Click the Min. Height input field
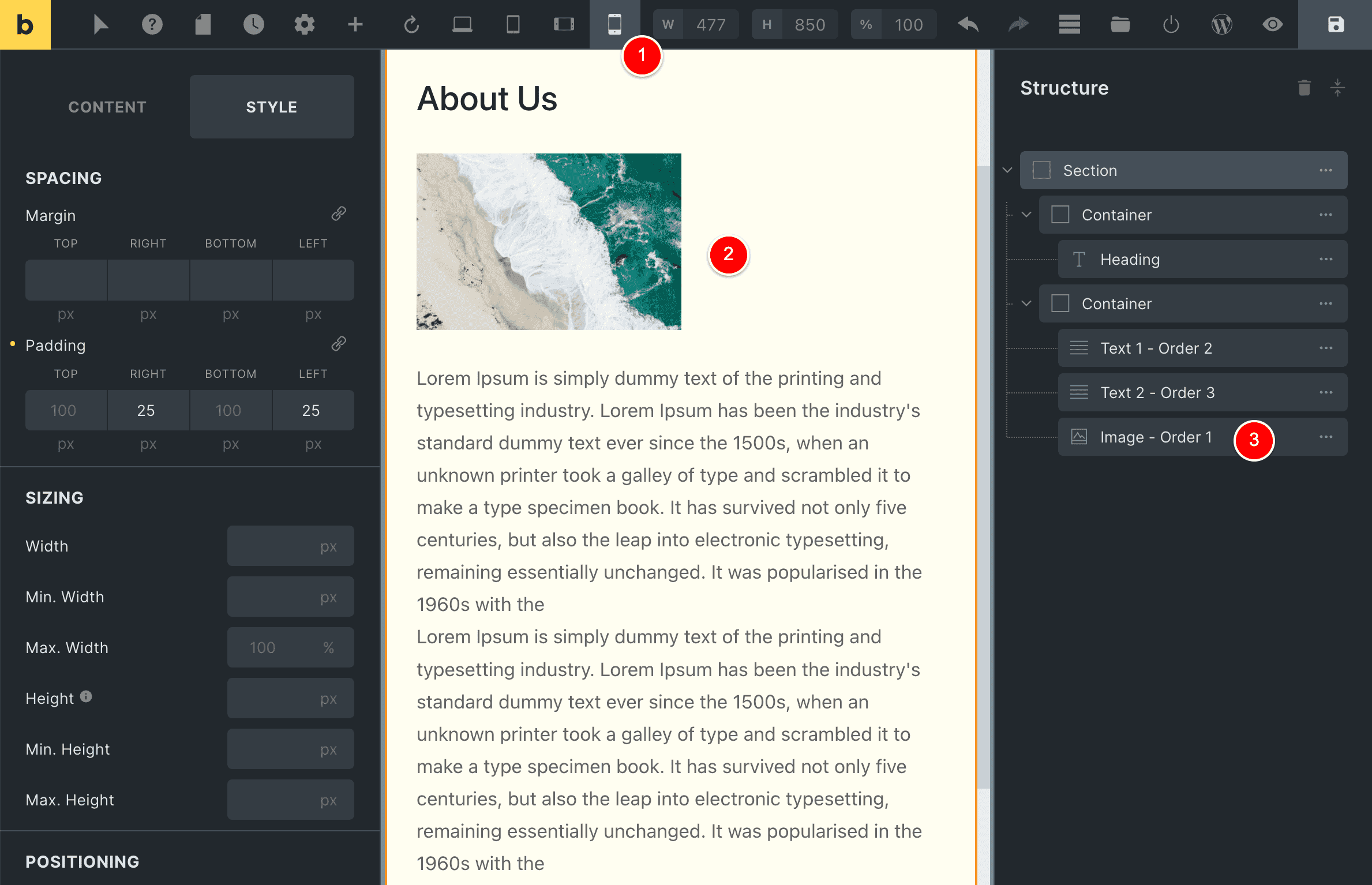Screen dimensions: 1372x885 (290, 749)
